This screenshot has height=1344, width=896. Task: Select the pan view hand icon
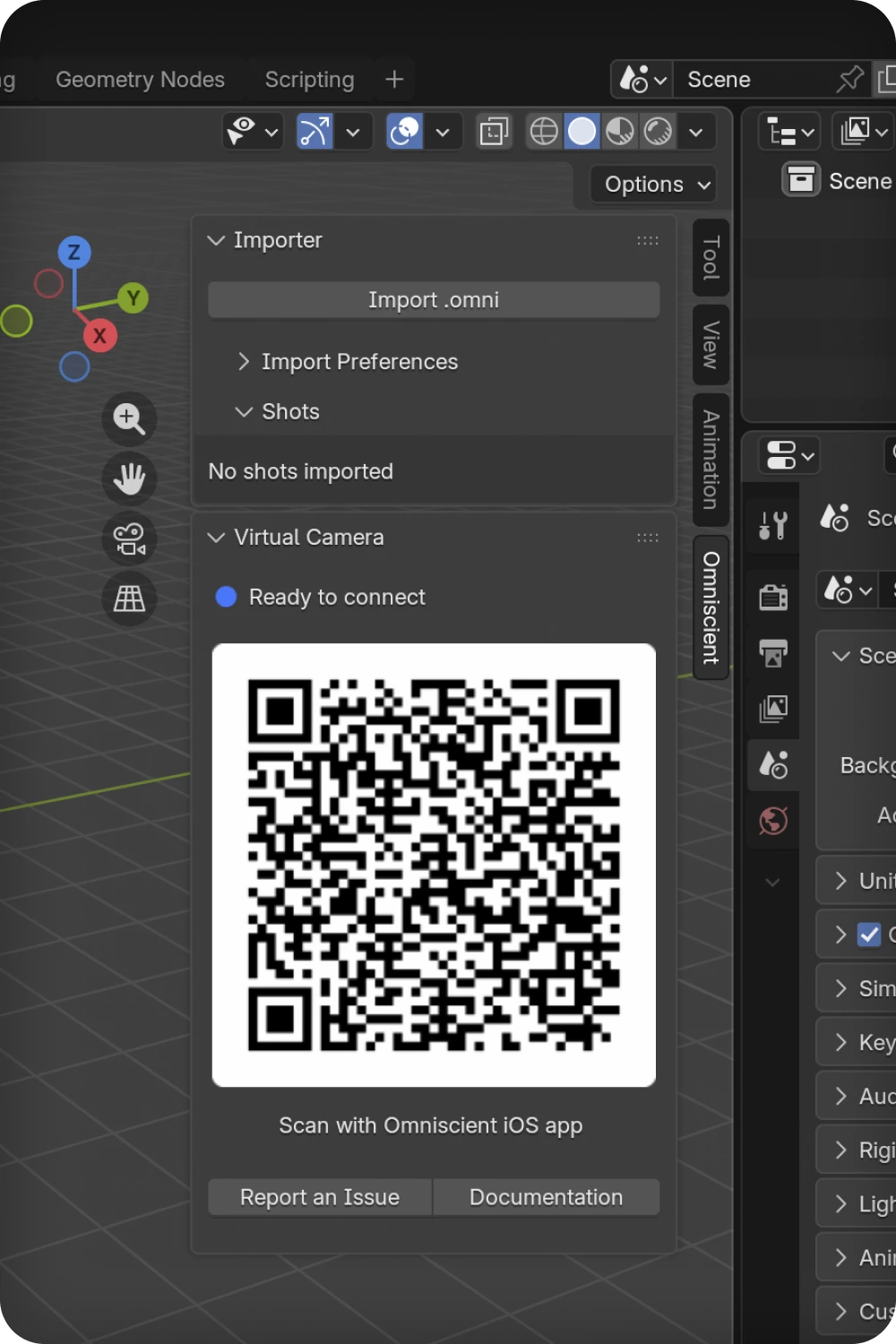pyautogui.click(x=129, y=478)
